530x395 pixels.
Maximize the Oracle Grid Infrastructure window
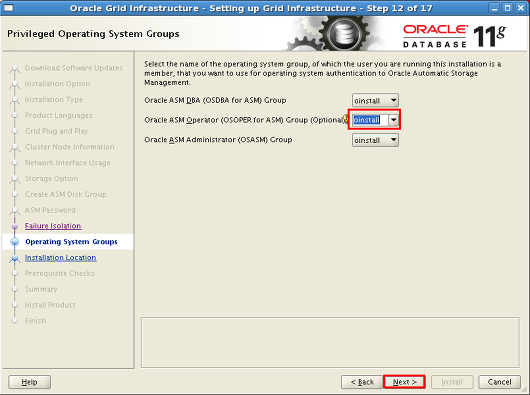click(x=507, y=8)
